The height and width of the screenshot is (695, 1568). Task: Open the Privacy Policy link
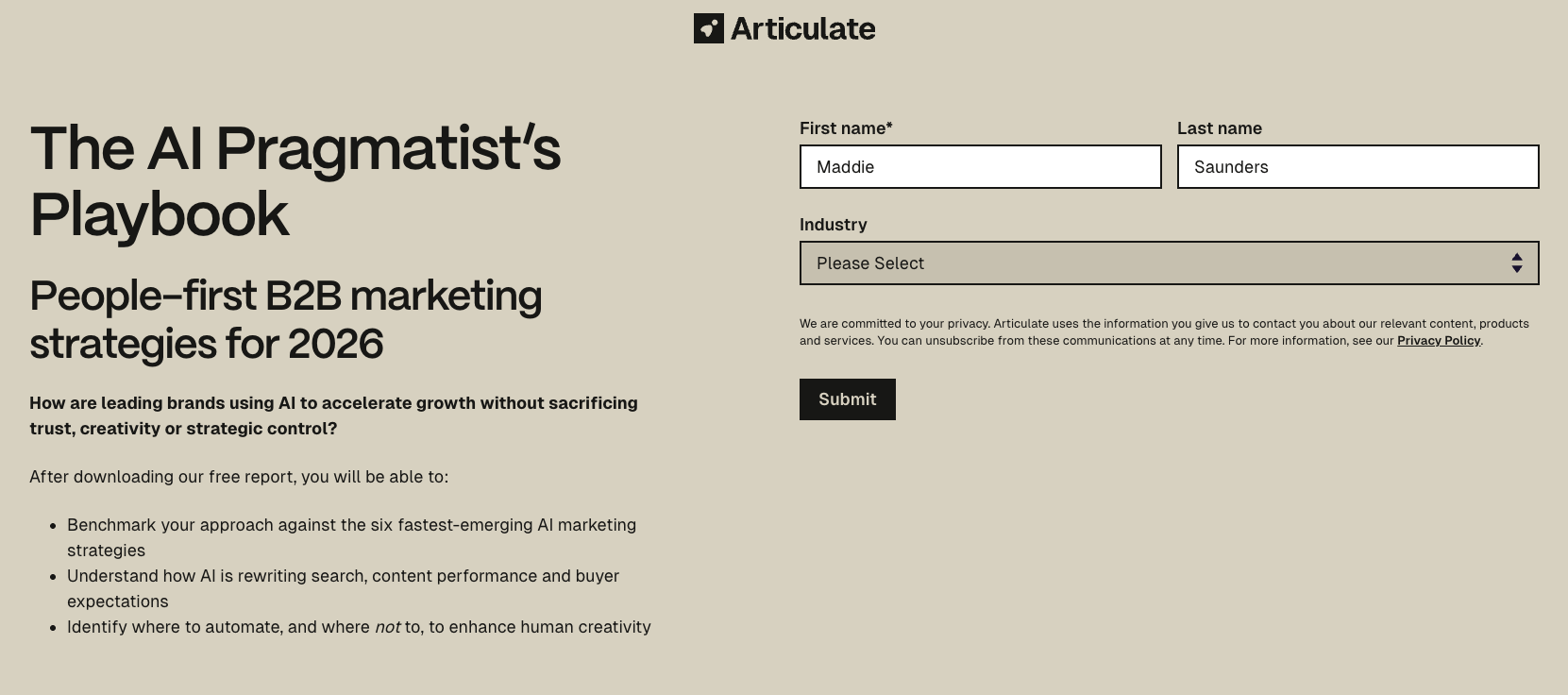(1438, 340)
